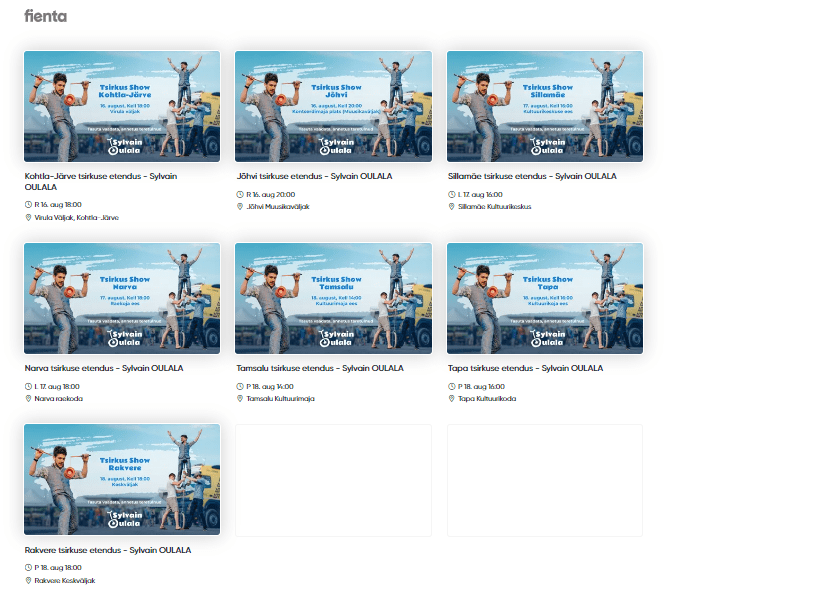Click location pin beside Virula Väljak, Kohtla-Järve
Screen dimensions: 819x590
[28, 216]
